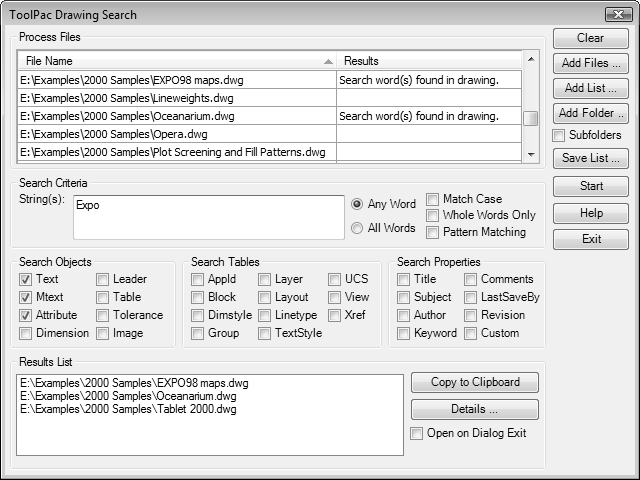Copy results to clipboard
640x480 pixels.
pyautogui.click(x=475, y=382)
